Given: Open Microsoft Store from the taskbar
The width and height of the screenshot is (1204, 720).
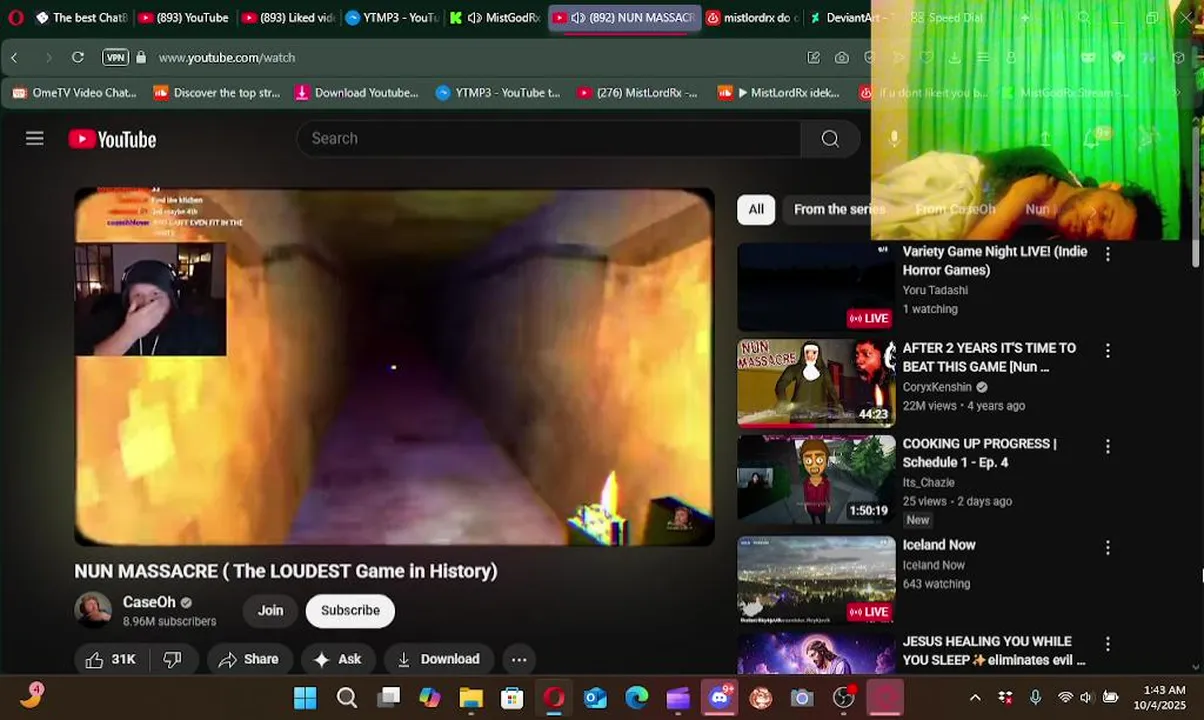Looking at the screenshot, I should 512,697.
